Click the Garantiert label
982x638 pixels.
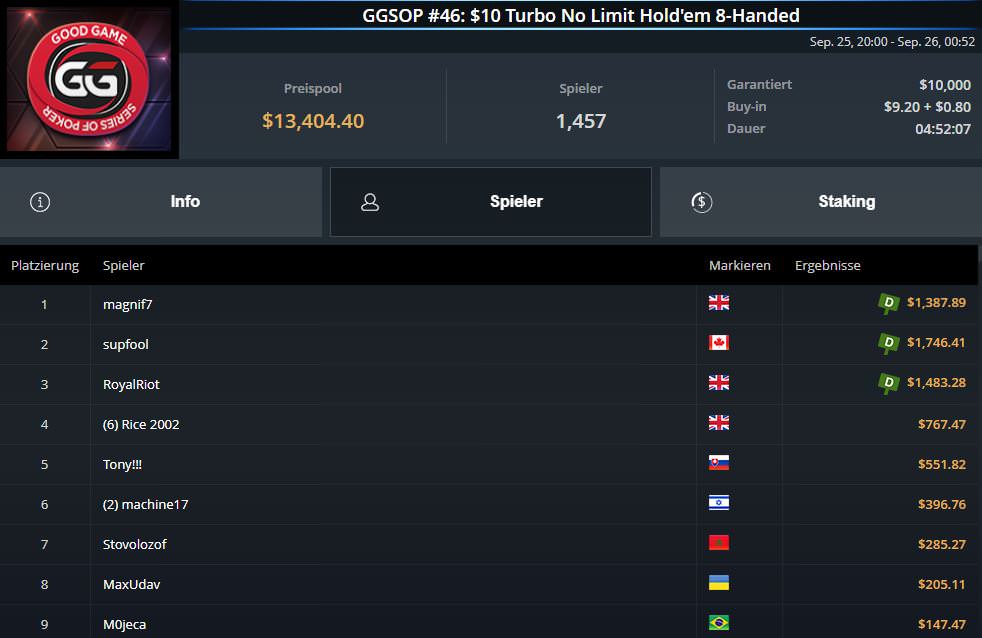[760, 85]
